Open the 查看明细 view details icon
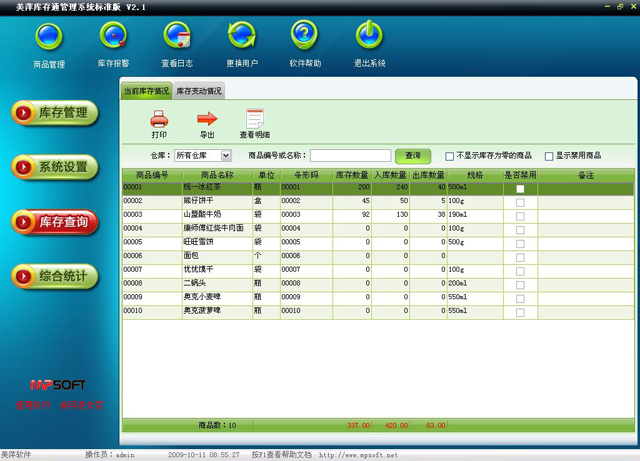 pos(254,119)
